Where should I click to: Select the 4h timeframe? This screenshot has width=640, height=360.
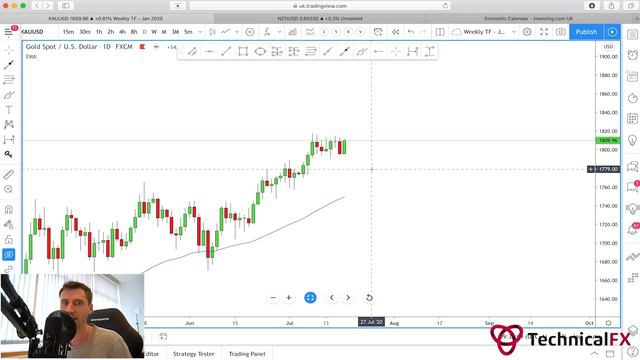point(122,32)
